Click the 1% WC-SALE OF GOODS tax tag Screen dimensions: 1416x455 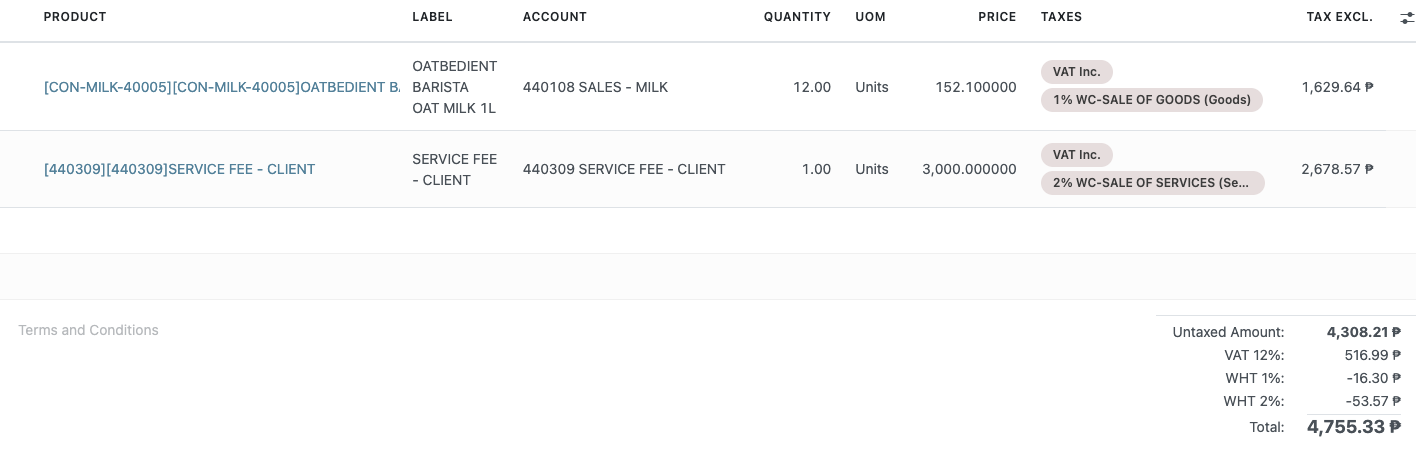1152,100
